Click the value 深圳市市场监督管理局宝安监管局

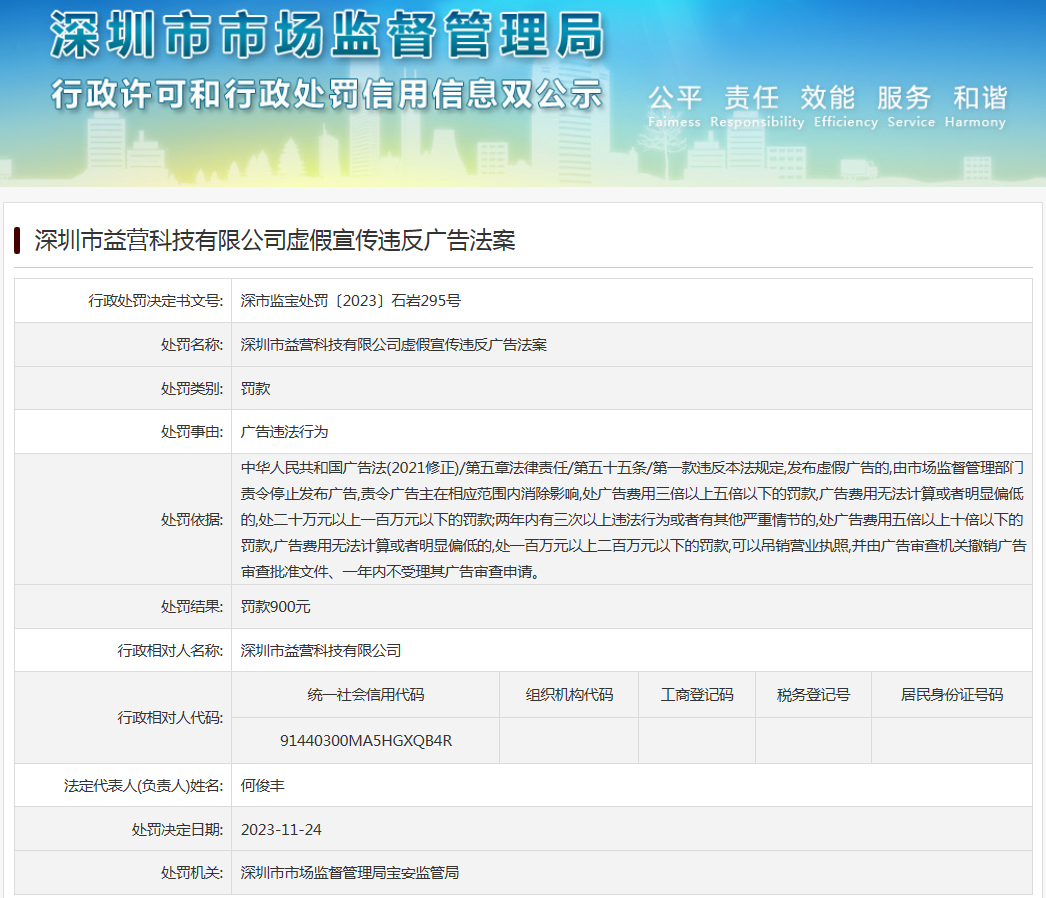(350, 873)
